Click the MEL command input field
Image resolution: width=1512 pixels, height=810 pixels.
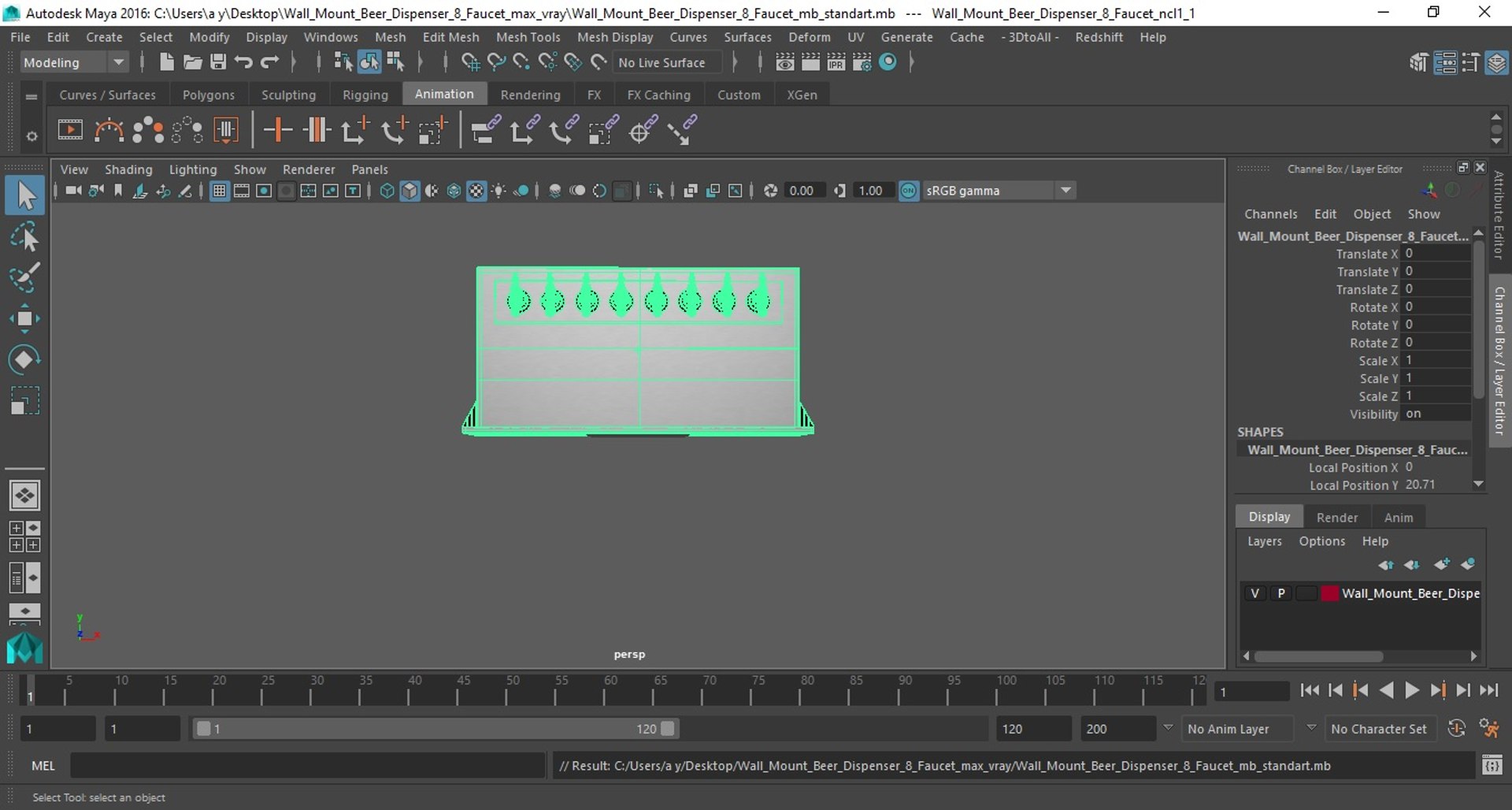point(307,765)
